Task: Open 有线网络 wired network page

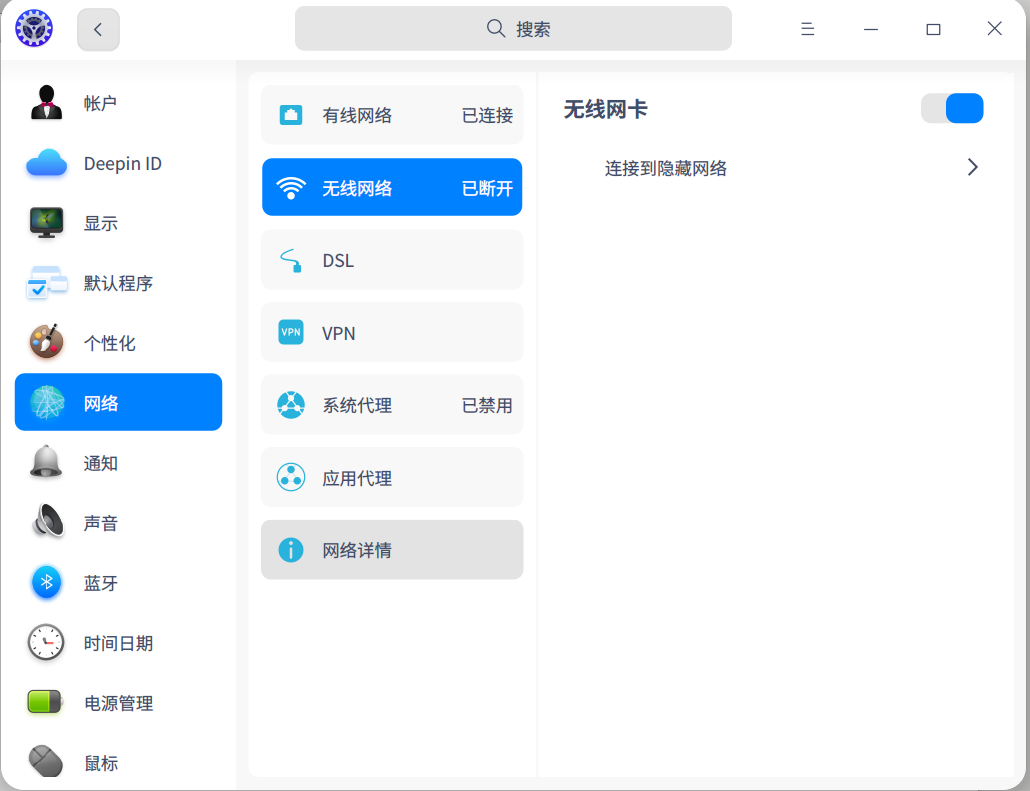Action: pyautogui.click(x=392, y=115)
